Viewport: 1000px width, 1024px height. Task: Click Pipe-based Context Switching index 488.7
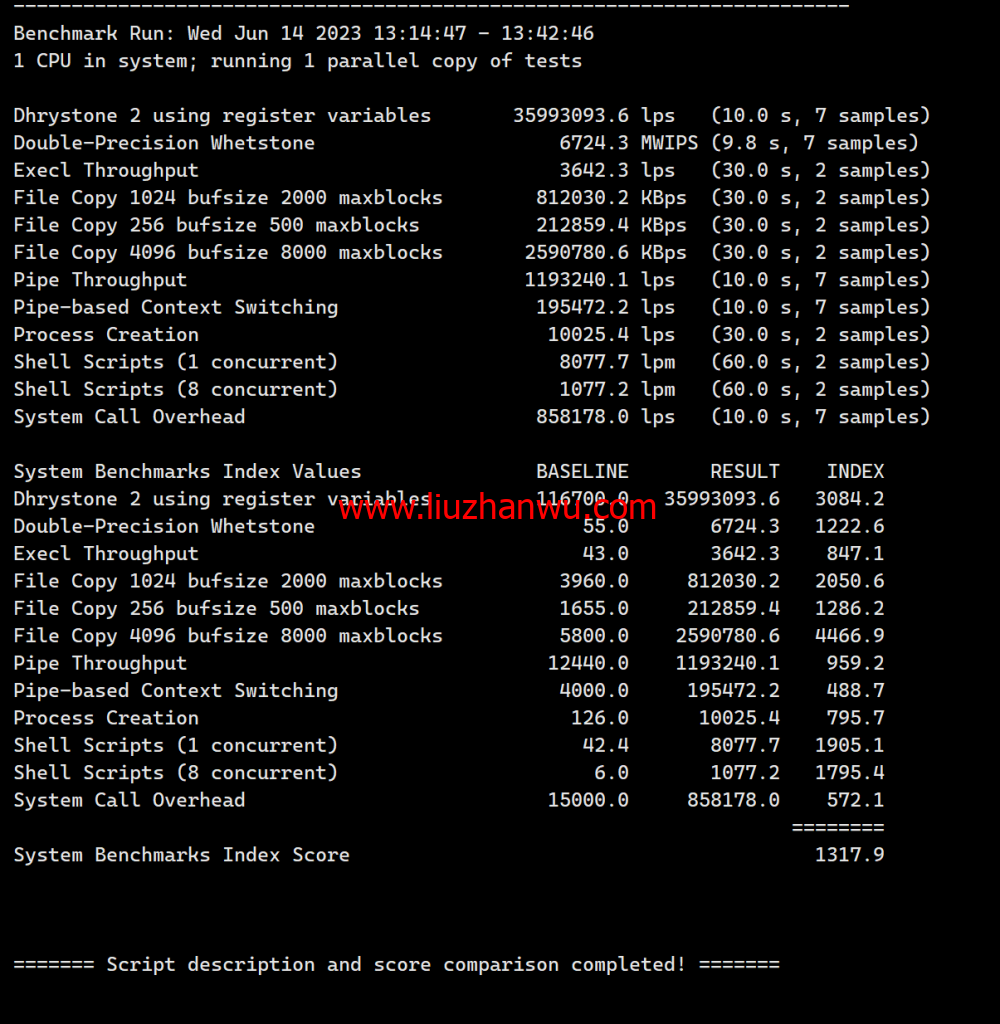click(x=855, y=691)
